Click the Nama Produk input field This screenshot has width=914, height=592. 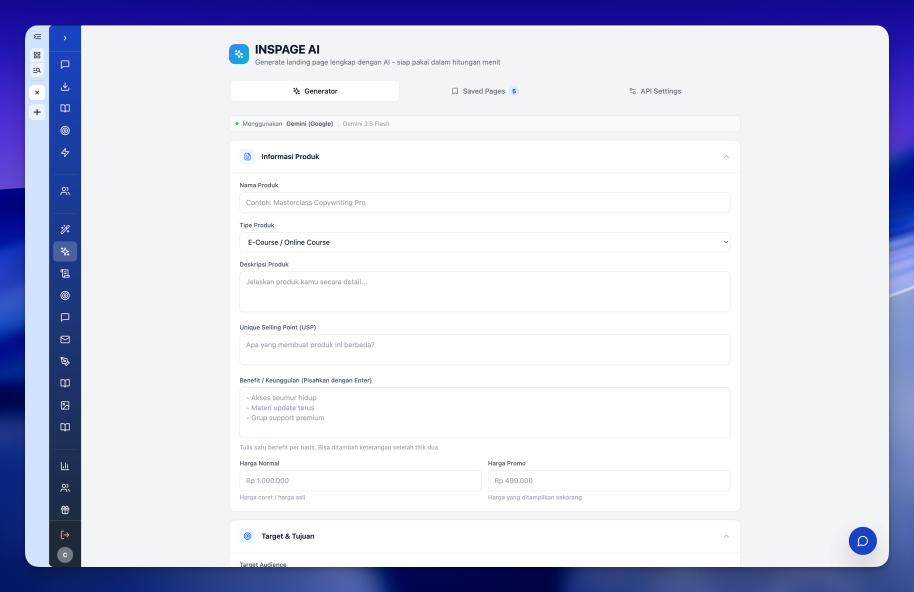[485, 203]
